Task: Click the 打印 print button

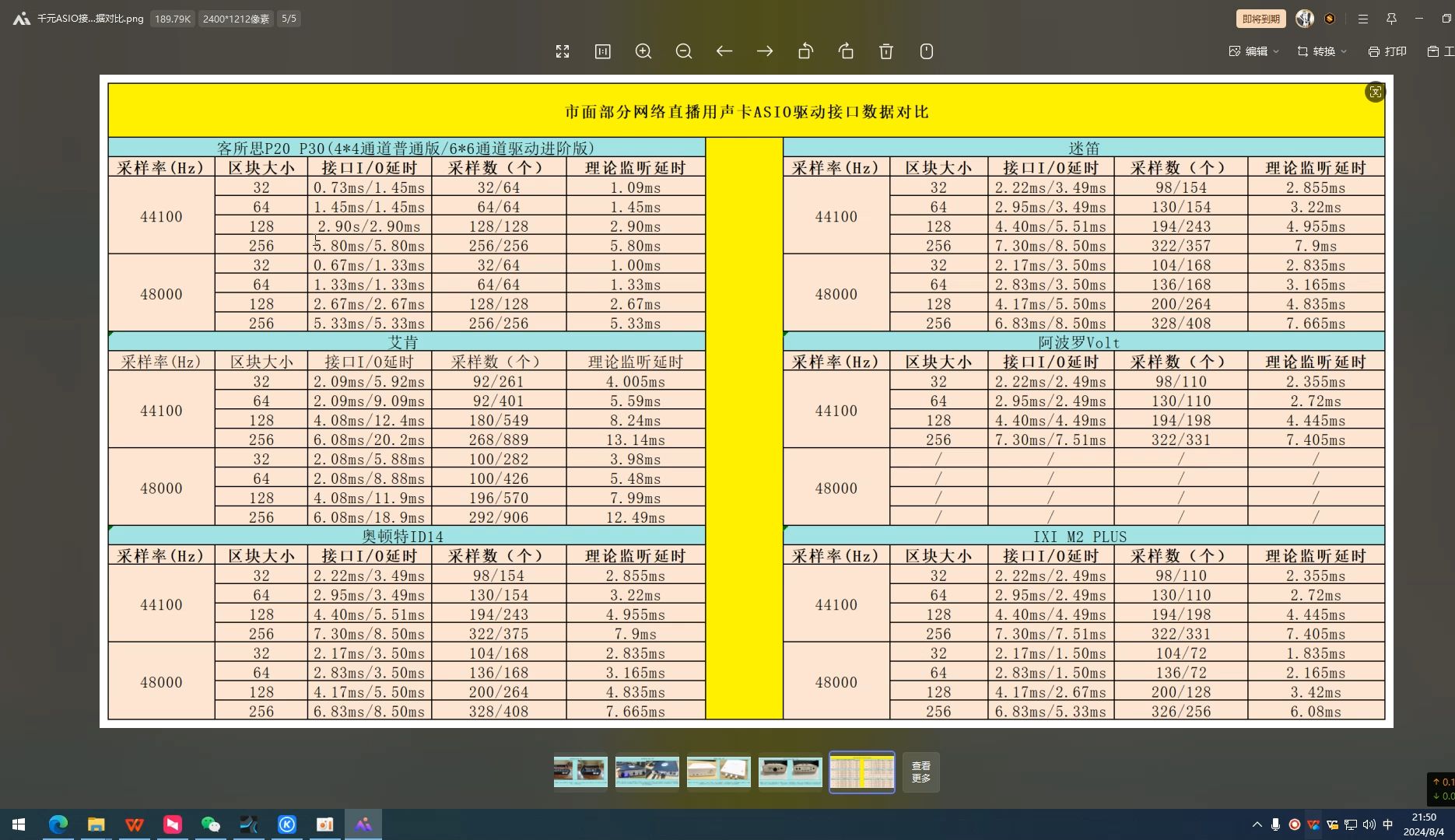Action: coord(1387,51)
